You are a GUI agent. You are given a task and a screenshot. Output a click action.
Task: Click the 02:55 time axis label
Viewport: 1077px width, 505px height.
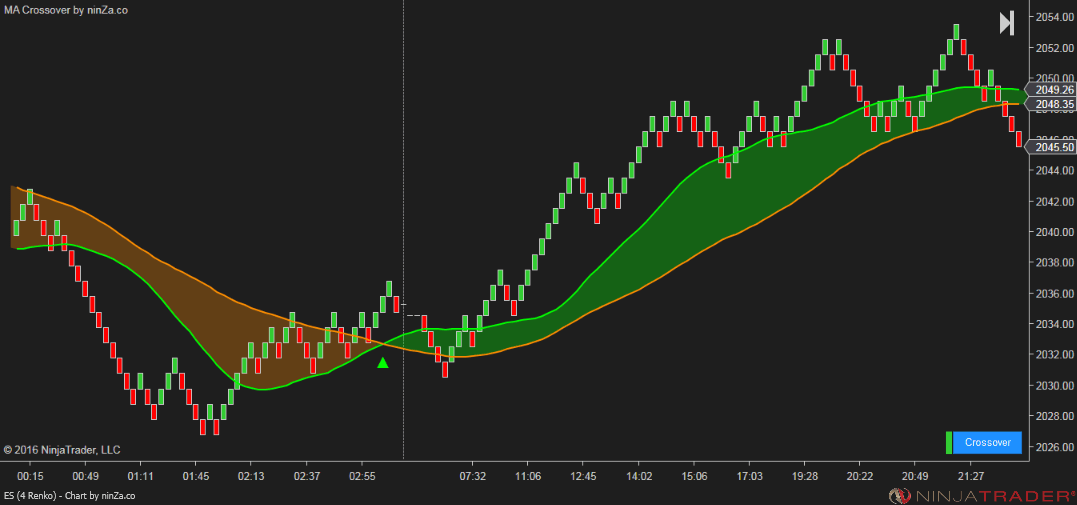(363, 475)
